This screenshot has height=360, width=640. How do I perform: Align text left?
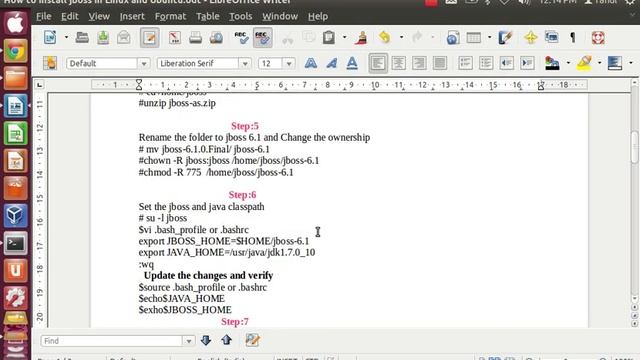pos(378,63)
